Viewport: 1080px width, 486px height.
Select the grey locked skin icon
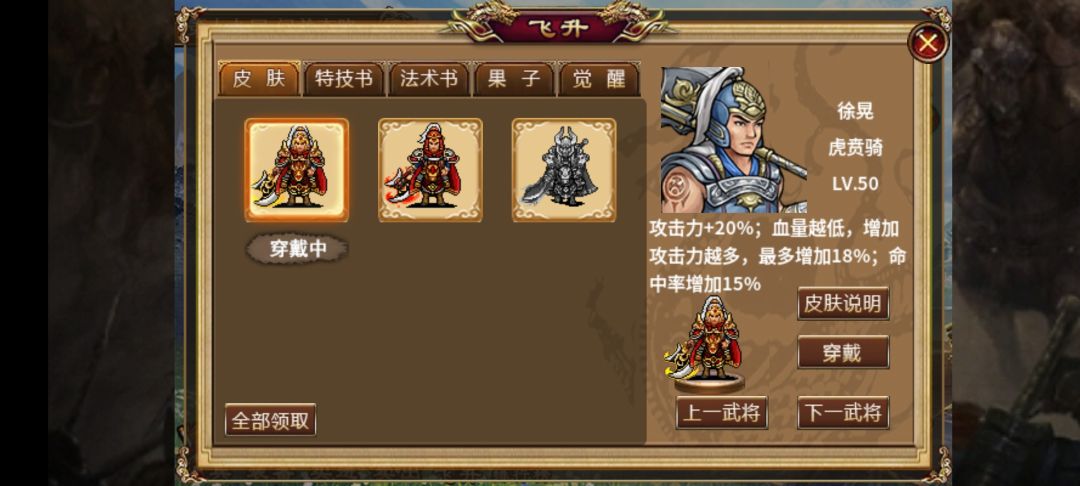[564, 170]
